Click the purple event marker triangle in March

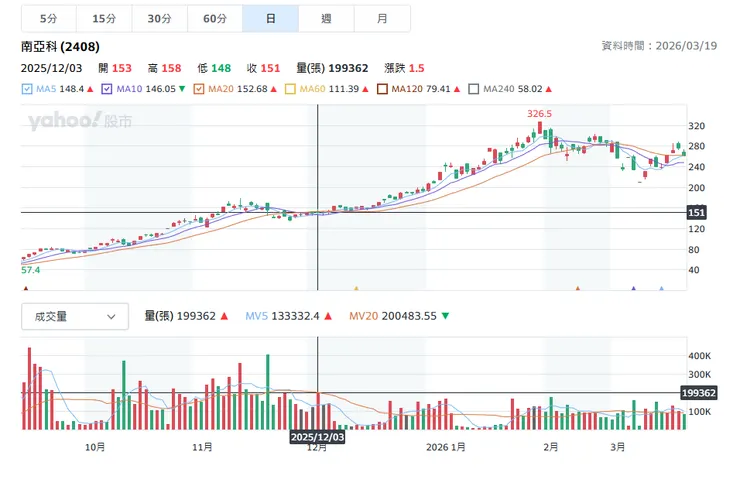[634, 288]
